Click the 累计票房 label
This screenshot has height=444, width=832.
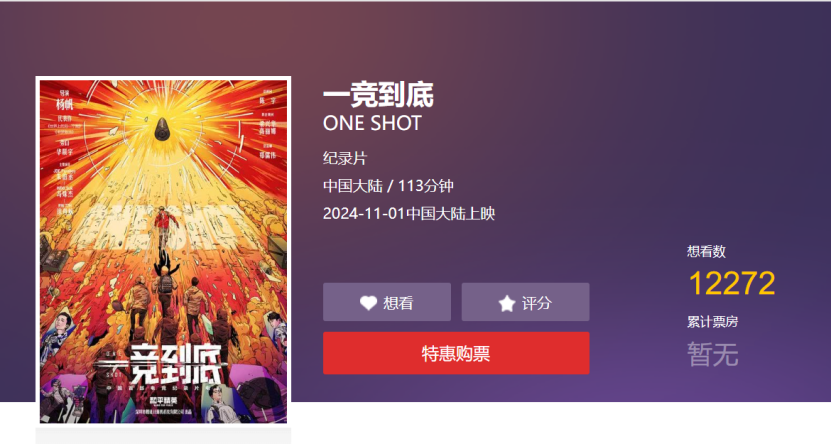click(x=713, y=321)
